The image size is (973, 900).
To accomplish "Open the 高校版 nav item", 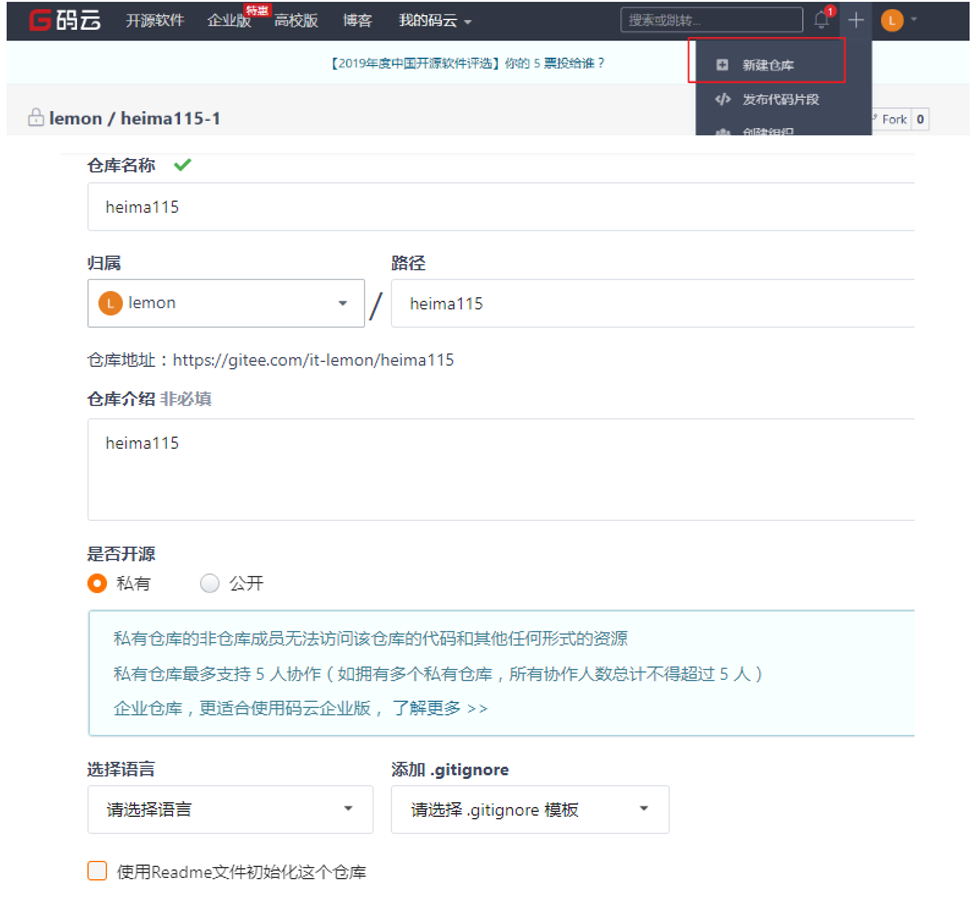I will coord(296,20).
